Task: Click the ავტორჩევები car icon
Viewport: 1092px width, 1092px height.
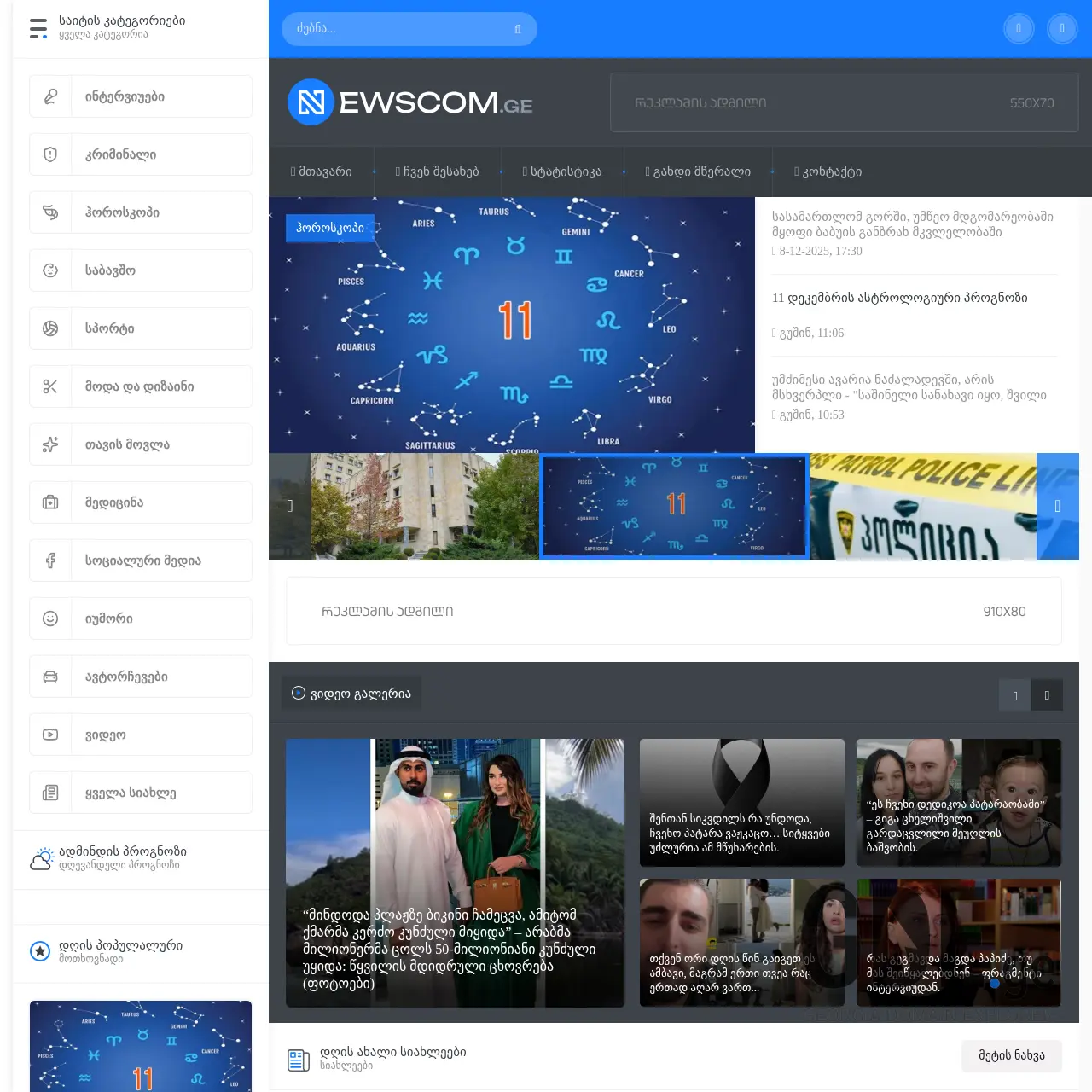Action: pos(49,676)
